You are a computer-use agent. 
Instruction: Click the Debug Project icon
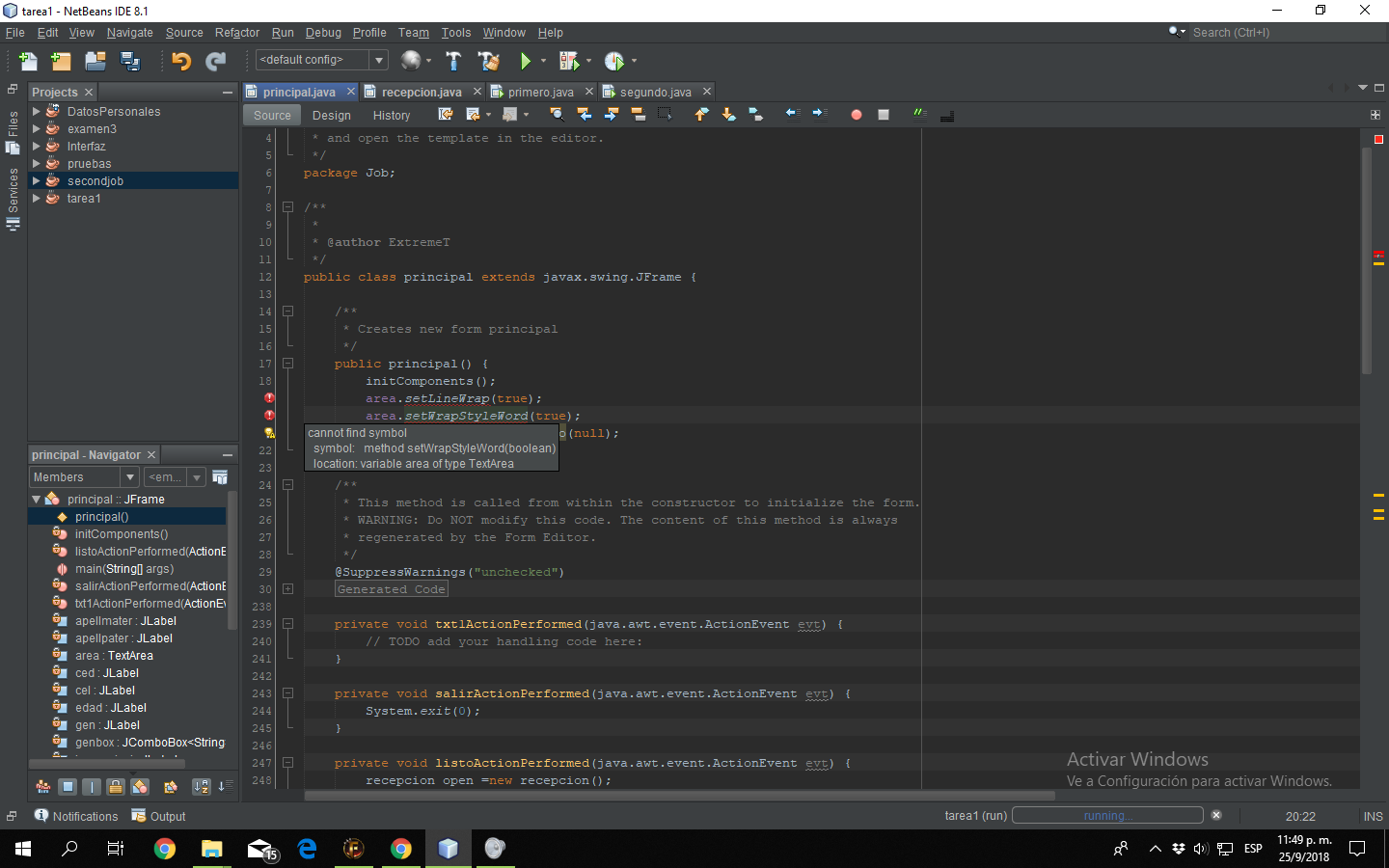(569, 61)
